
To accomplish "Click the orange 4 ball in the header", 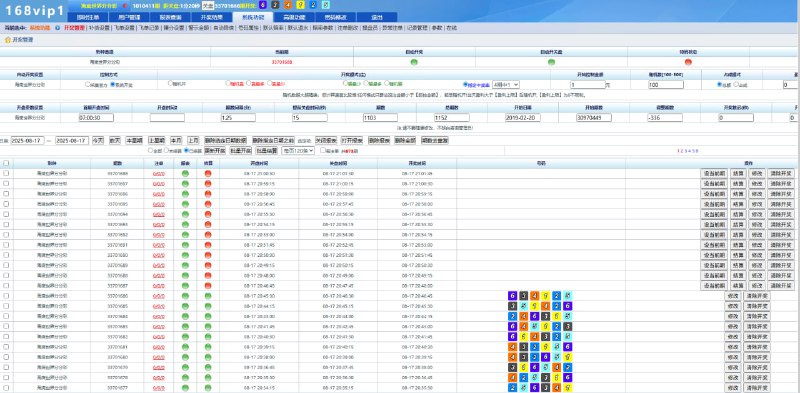I will [288, 5].
